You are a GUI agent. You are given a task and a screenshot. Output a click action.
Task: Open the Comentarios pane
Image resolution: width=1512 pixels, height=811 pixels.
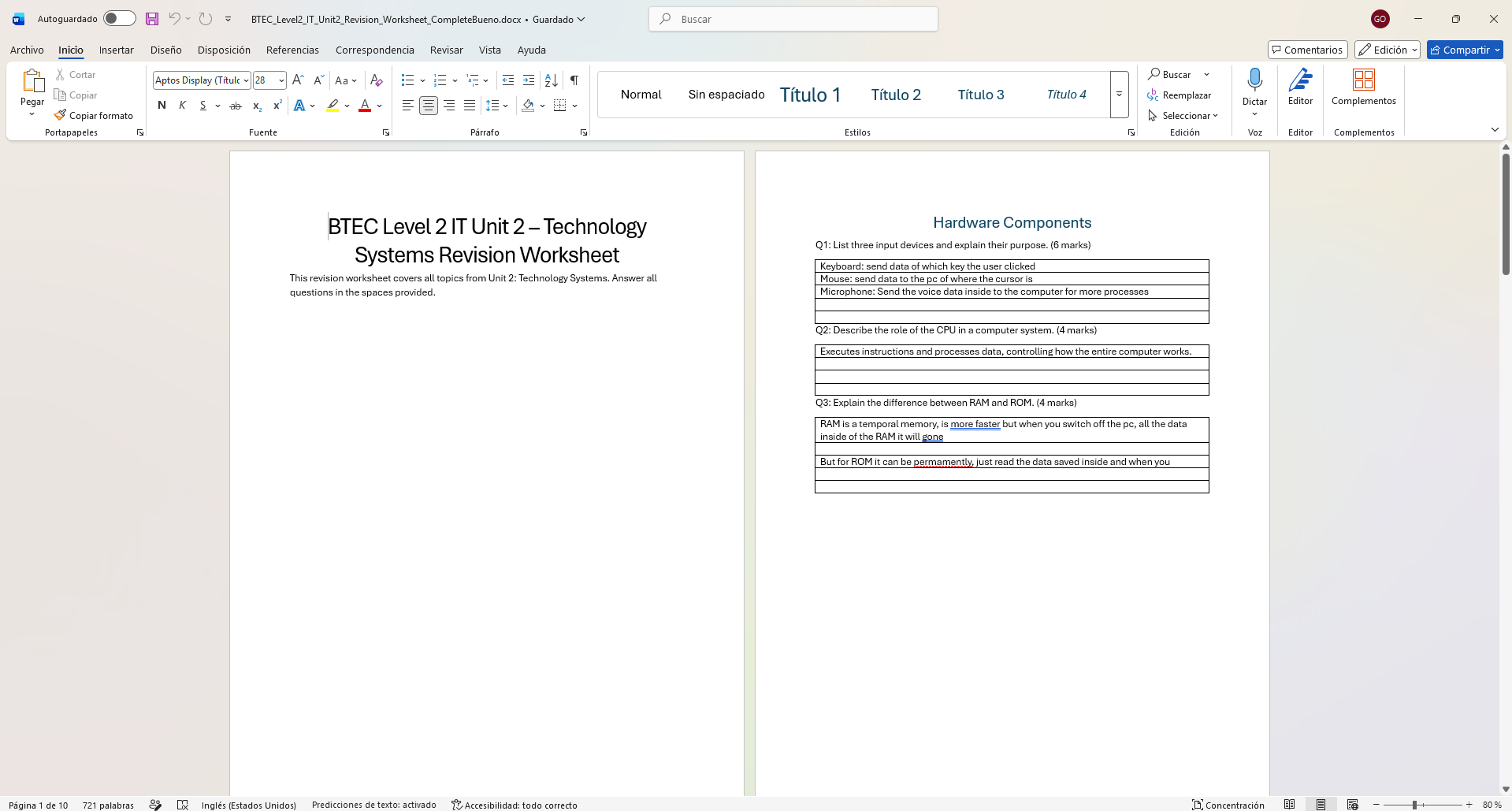1307,50
